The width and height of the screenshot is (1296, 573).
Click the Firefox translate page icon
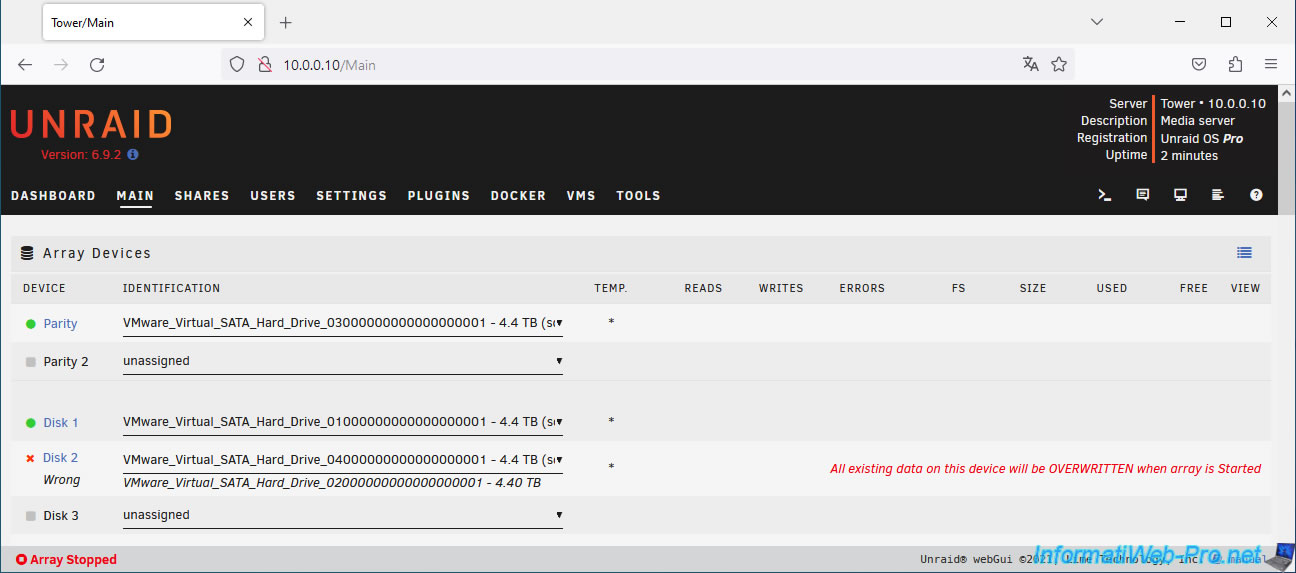1031,64
